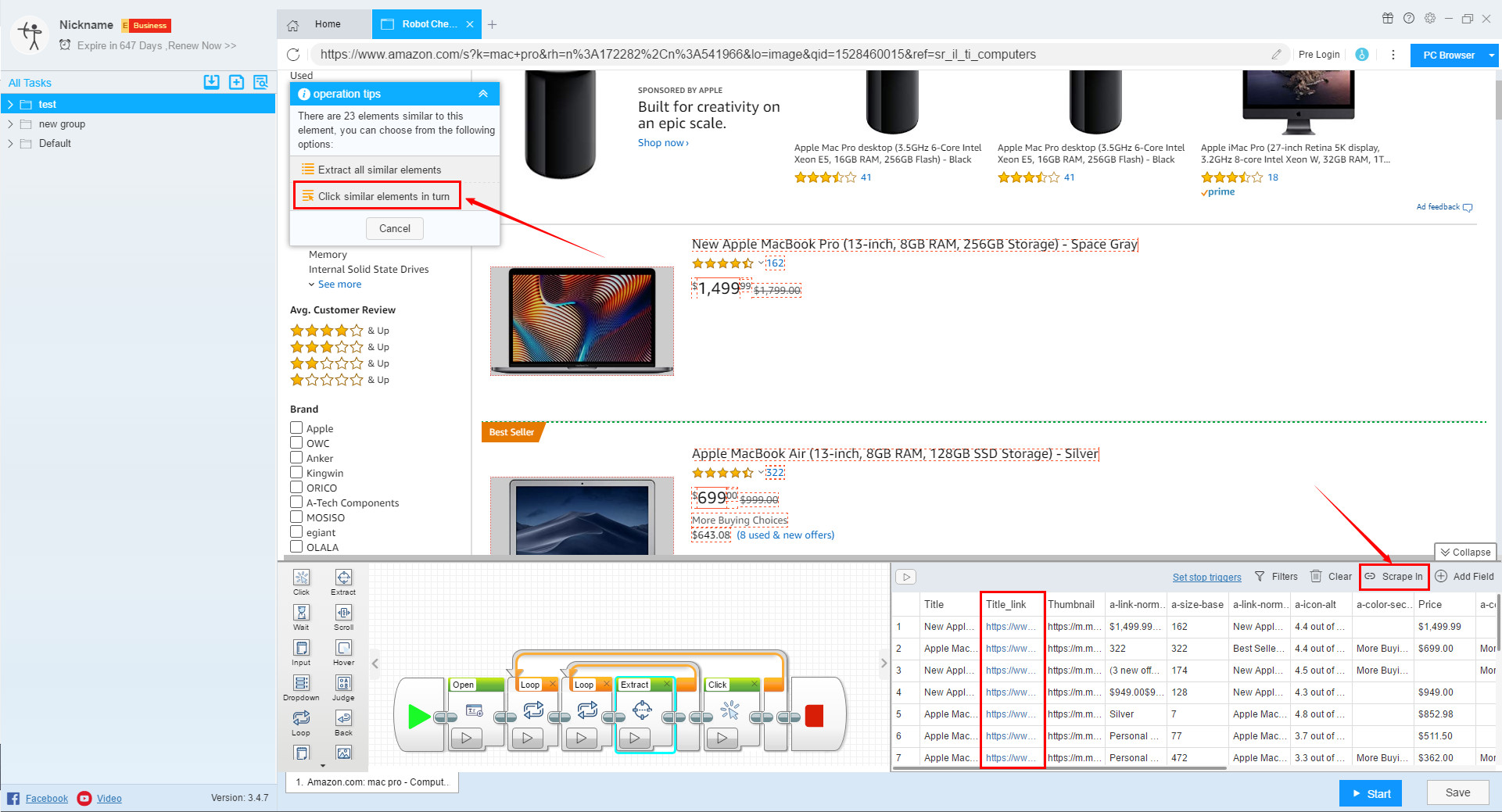Open the PC Browser dropdown arrow
Image resolution: width=1502 pixels, height=812 pixels.
click(1491, 55)
